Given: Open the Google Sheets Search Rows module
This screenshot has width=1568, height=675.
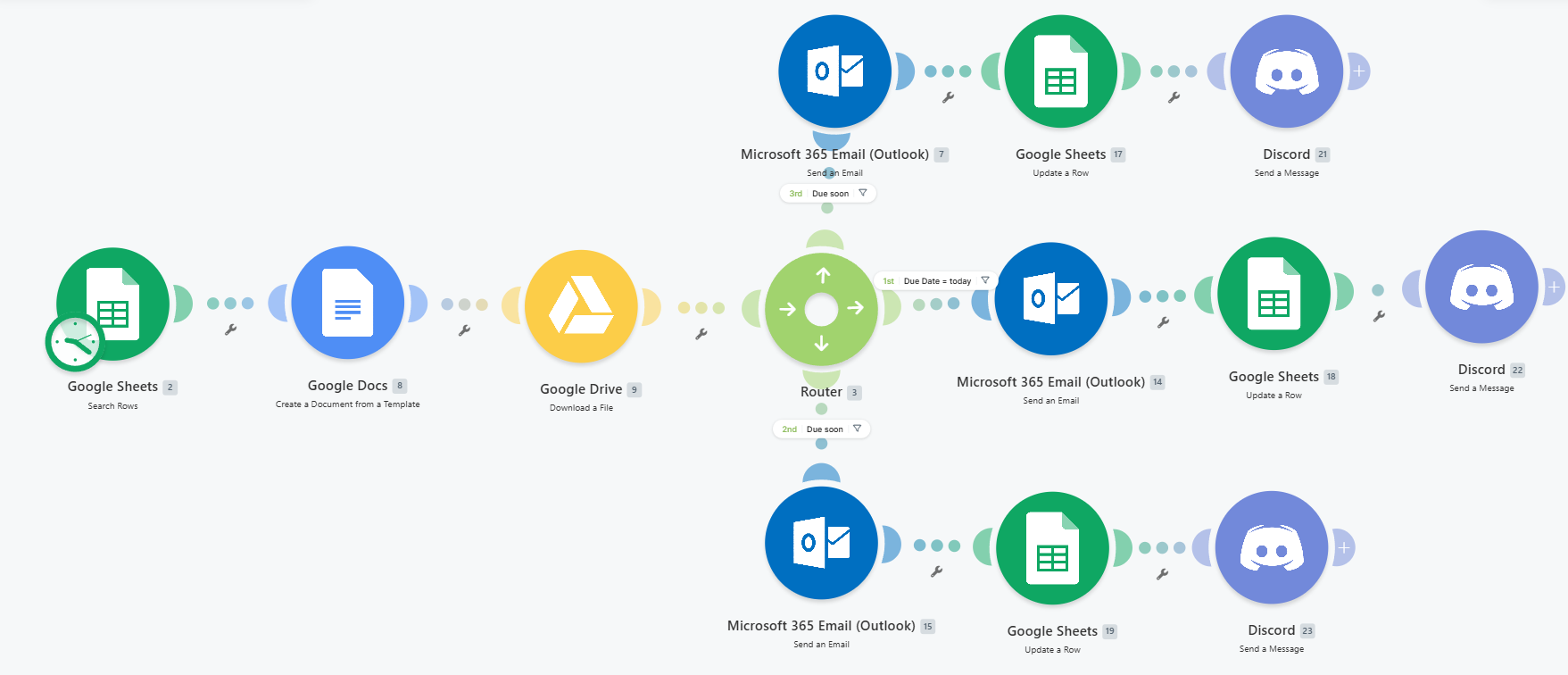Looking at the screenshot, I should pos(112,304).
